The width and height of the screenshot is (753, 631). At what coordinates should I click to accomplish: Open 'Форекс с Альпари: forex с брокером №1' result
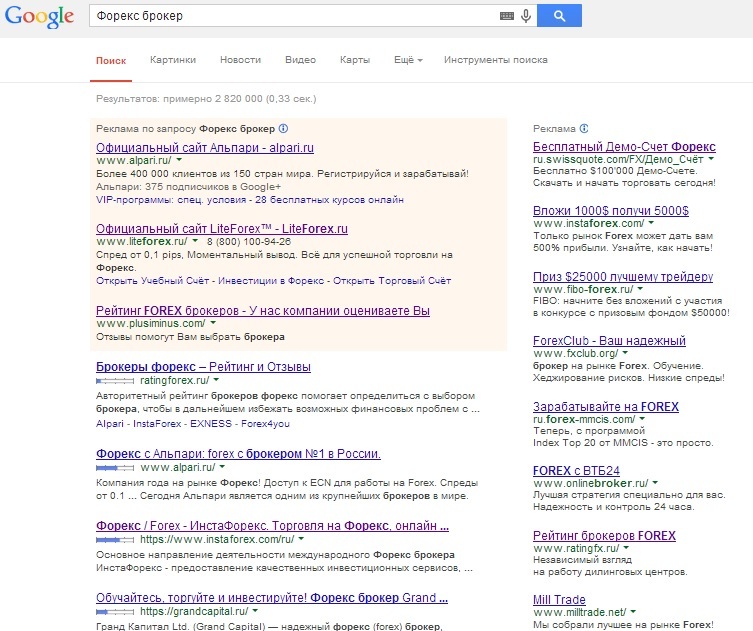pos(238,454)
